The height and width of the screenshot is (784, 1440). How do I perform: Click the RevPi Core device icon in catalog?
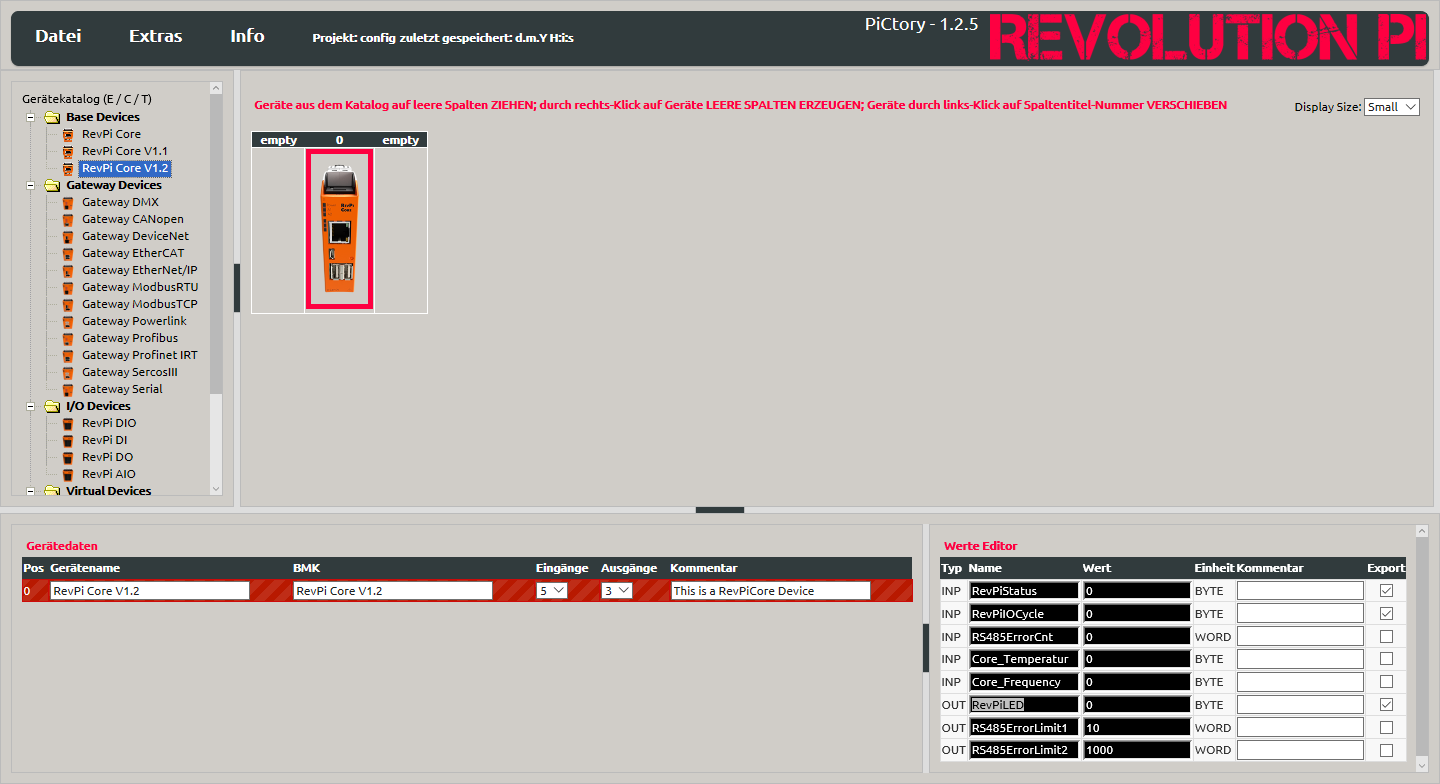(68, 134)
